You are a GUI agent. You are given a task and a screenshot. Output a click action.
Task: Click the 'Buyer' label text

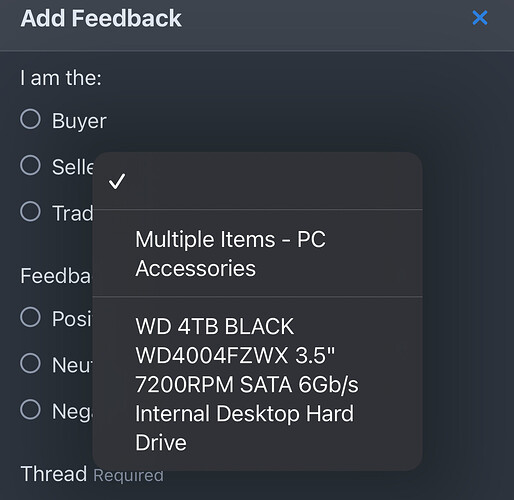[79, 121]
